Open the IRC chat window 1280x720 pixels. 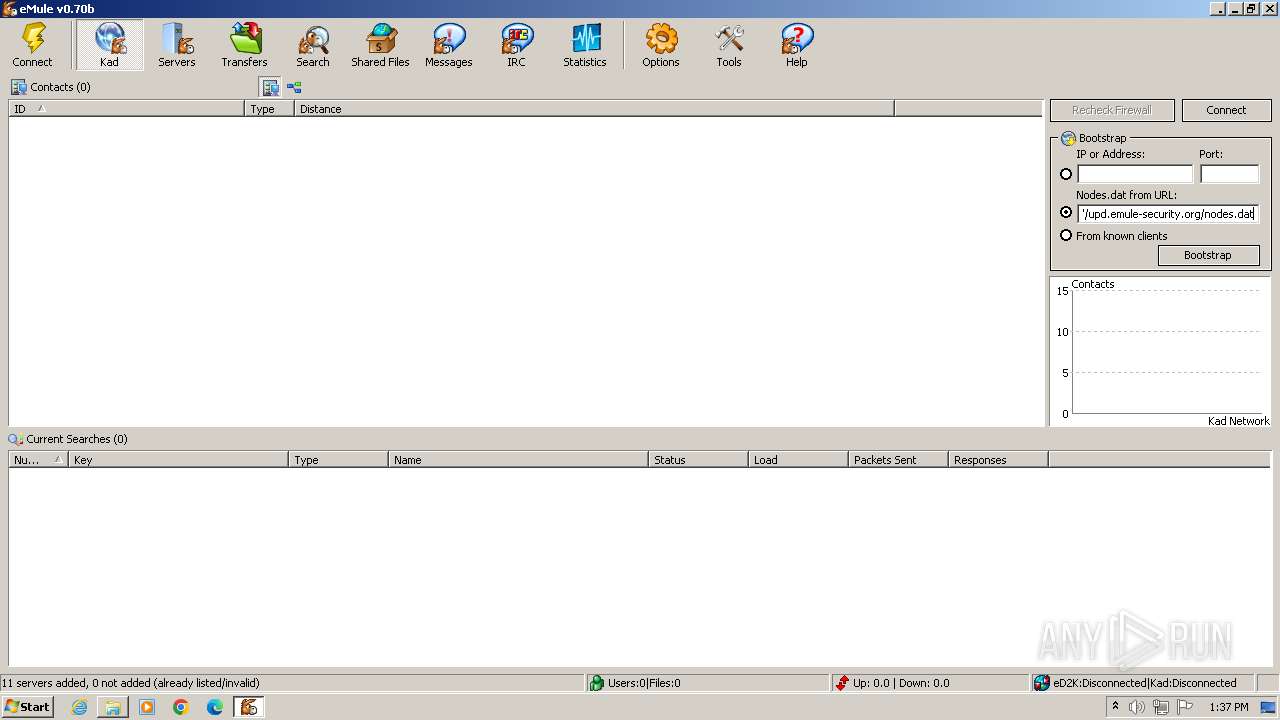[x=517, y=46]
